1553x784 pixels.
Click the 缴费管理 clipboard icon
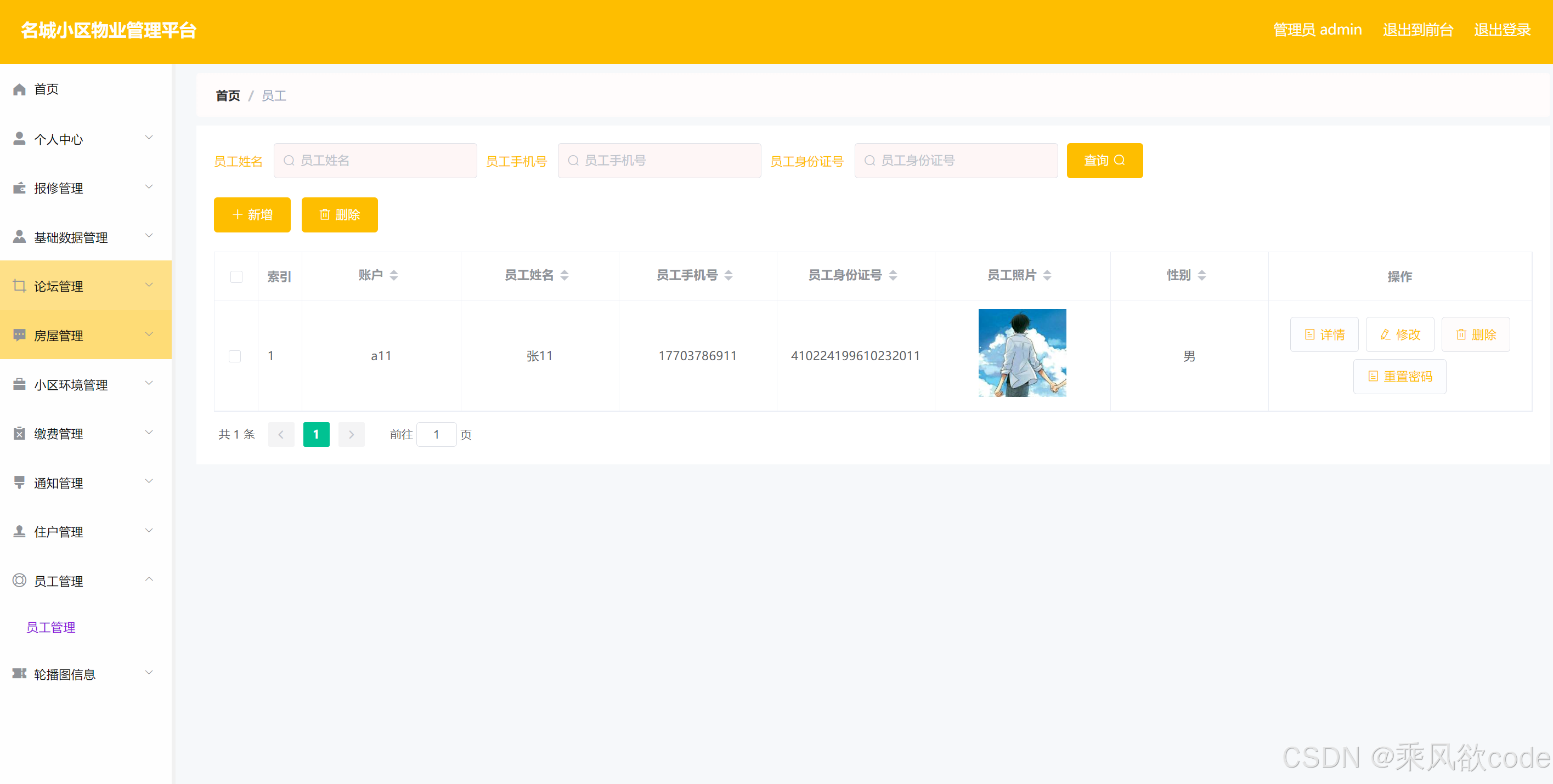(x=19, y=433)
